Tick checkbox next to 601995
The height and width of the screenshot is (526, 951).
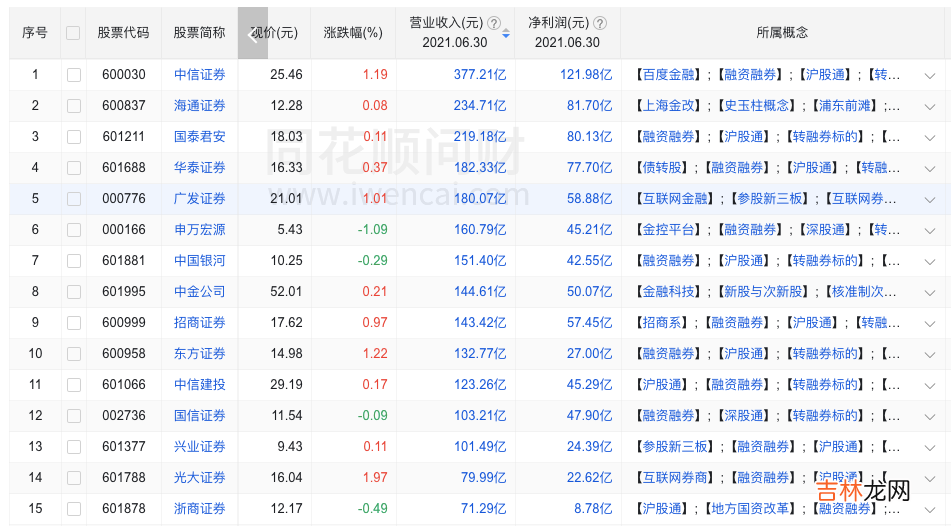73,292
